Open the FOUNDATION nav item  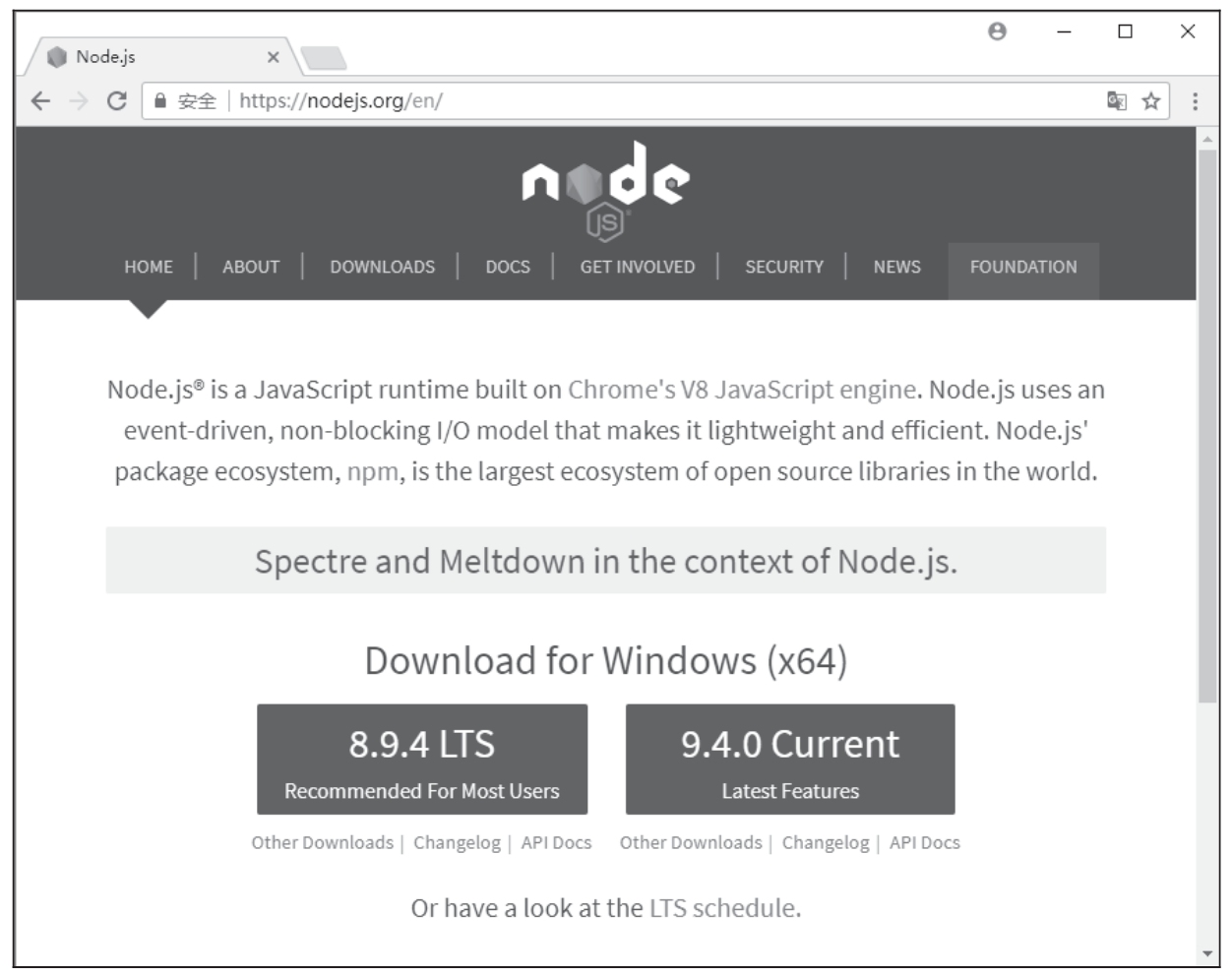click(1023, 271)
